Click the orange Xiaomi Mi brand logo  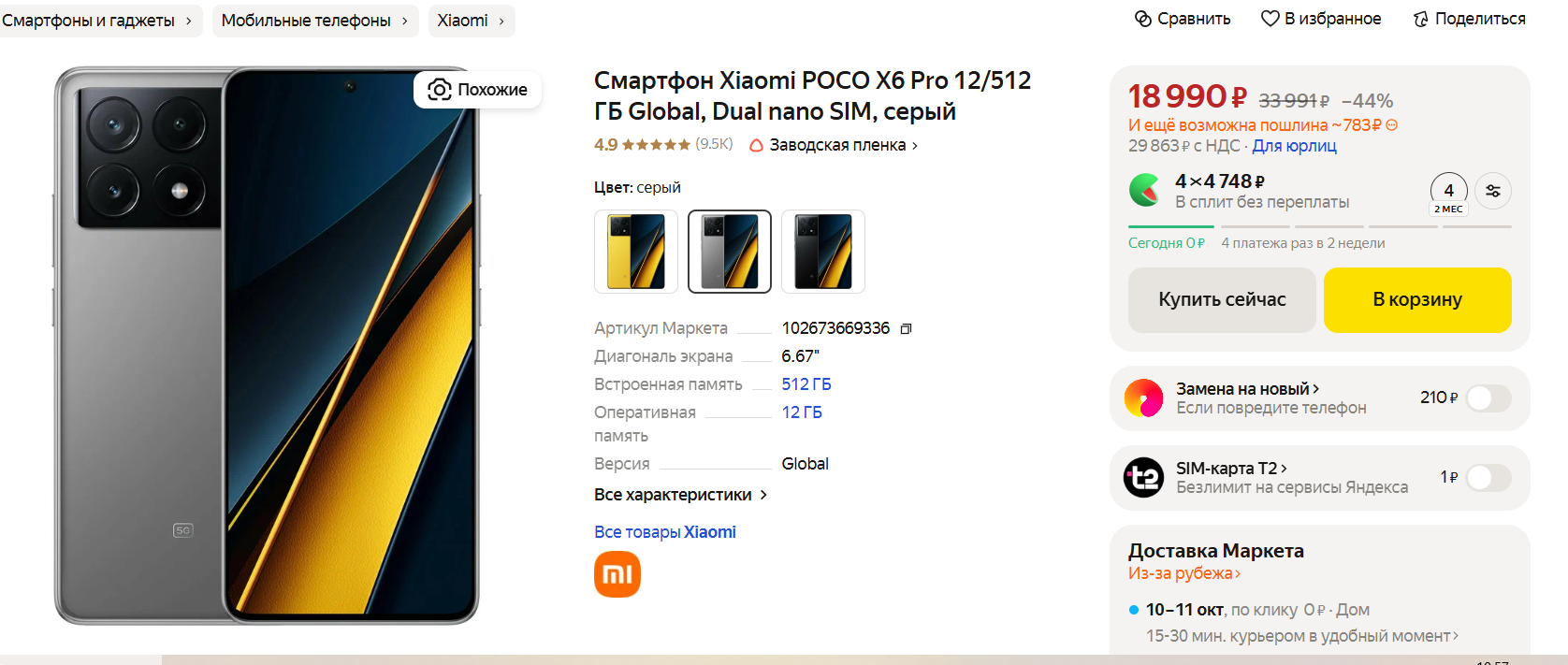point(617,574)
